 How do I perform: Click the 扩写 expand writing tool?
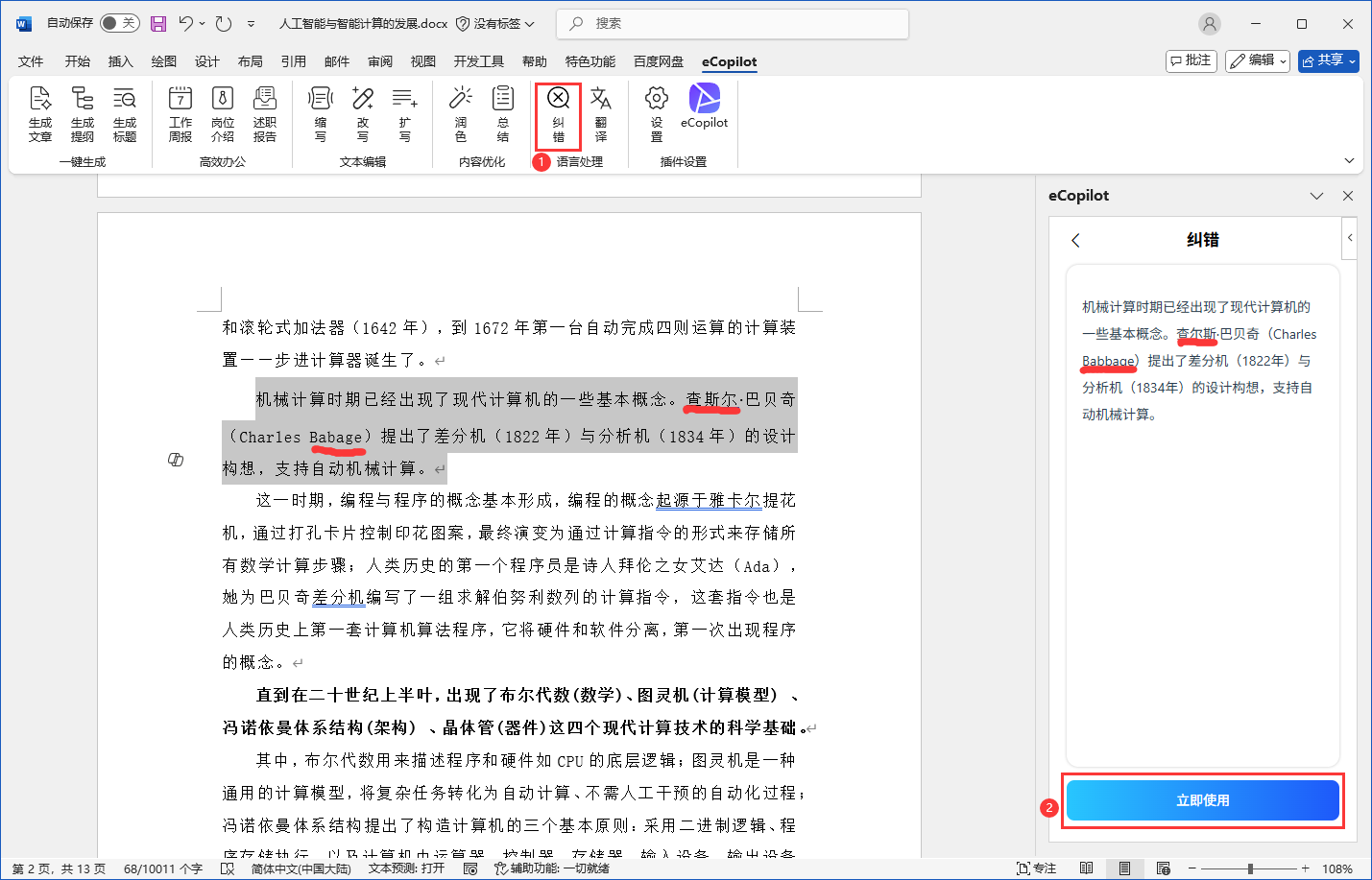click(x=405, y=113)
